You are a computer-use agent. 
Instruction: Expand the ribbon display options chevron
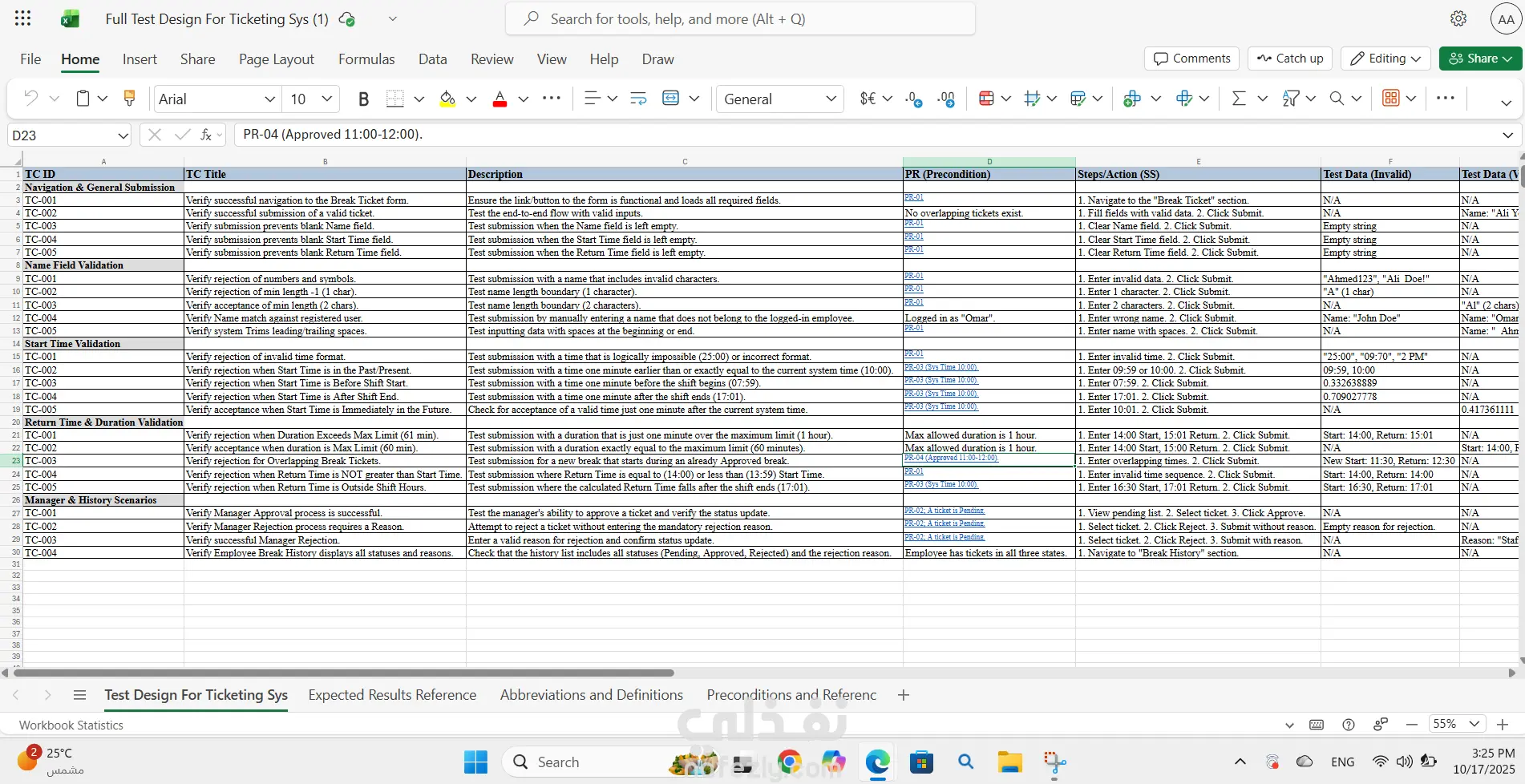point(1506,102)
